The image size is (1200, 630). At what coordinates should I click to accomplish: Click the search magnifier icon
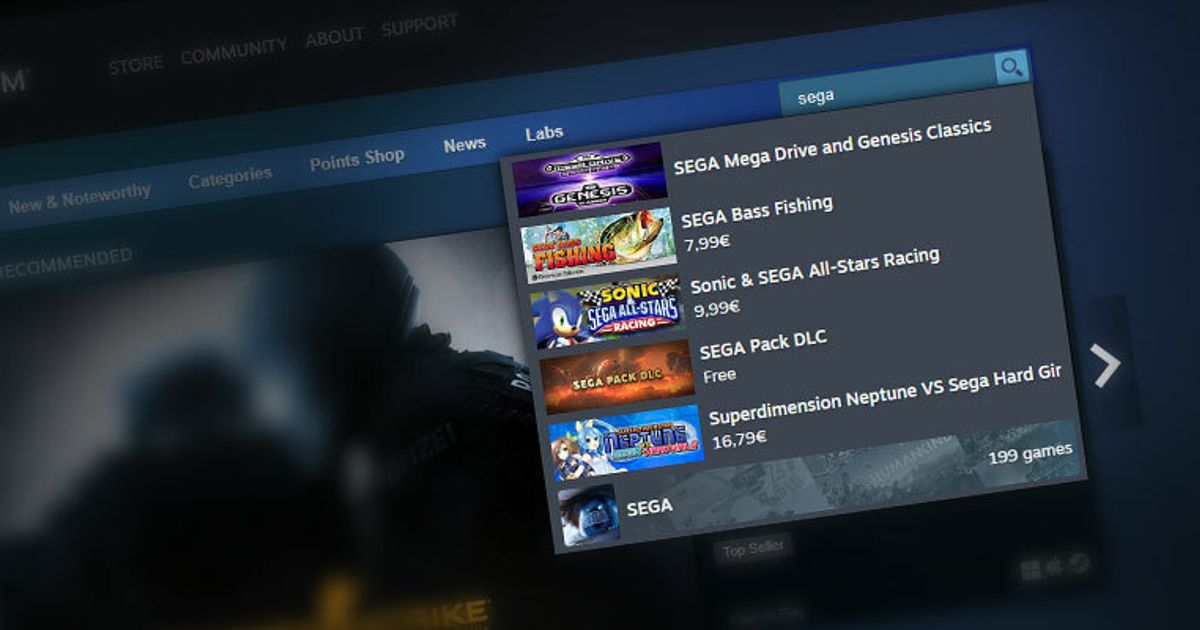click(1012, 67)
